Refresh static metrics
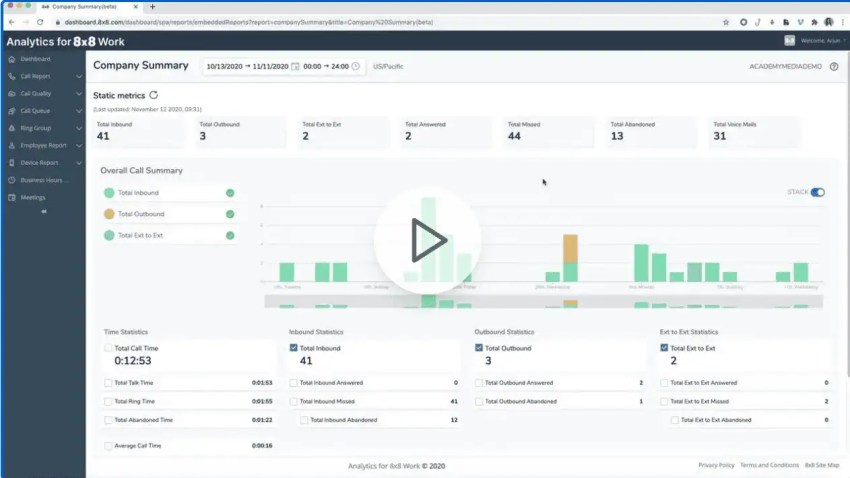This screenshot has width=850, height=478. 154,95
